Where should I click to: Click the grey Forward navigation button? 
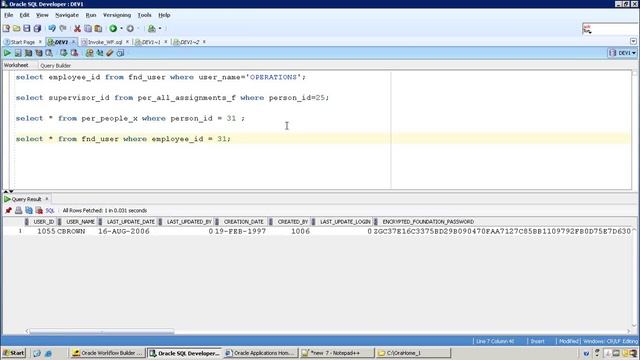130,28
